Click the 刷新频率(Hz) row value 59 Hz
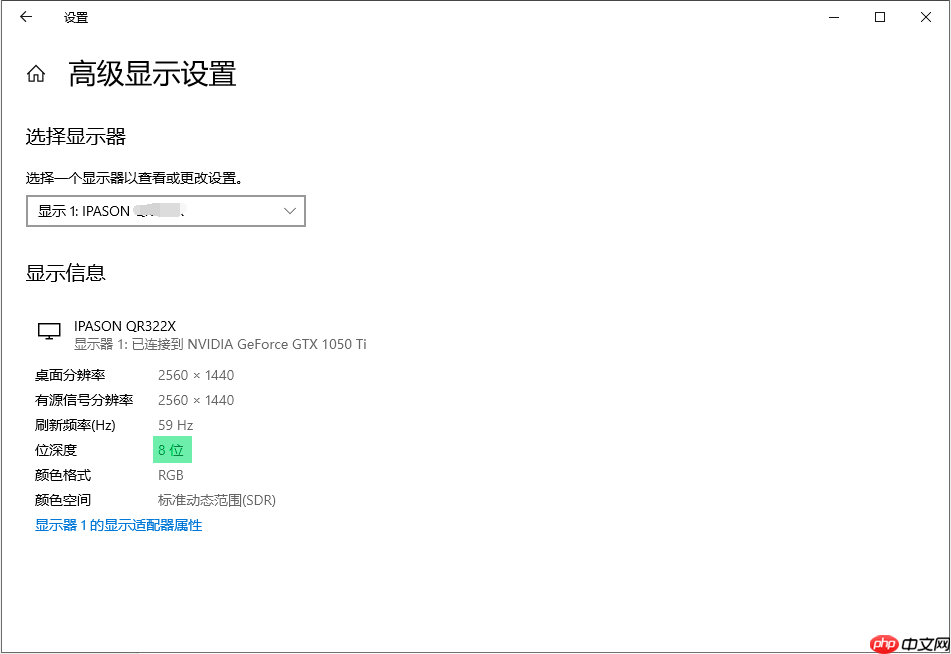The height and width of the screenshot is (654, 951). tap(174, 424)
